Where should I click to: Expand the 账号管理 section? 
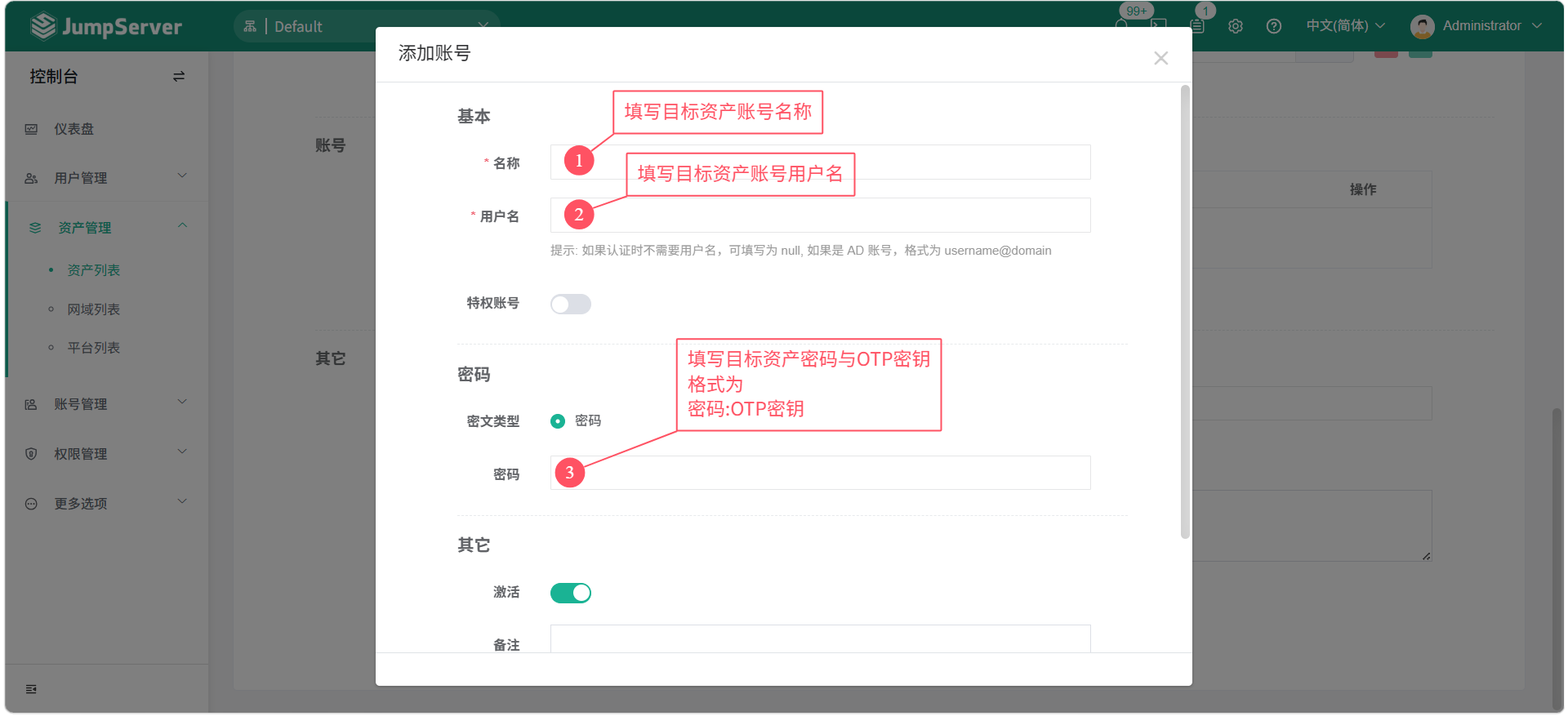click(106, 404)
